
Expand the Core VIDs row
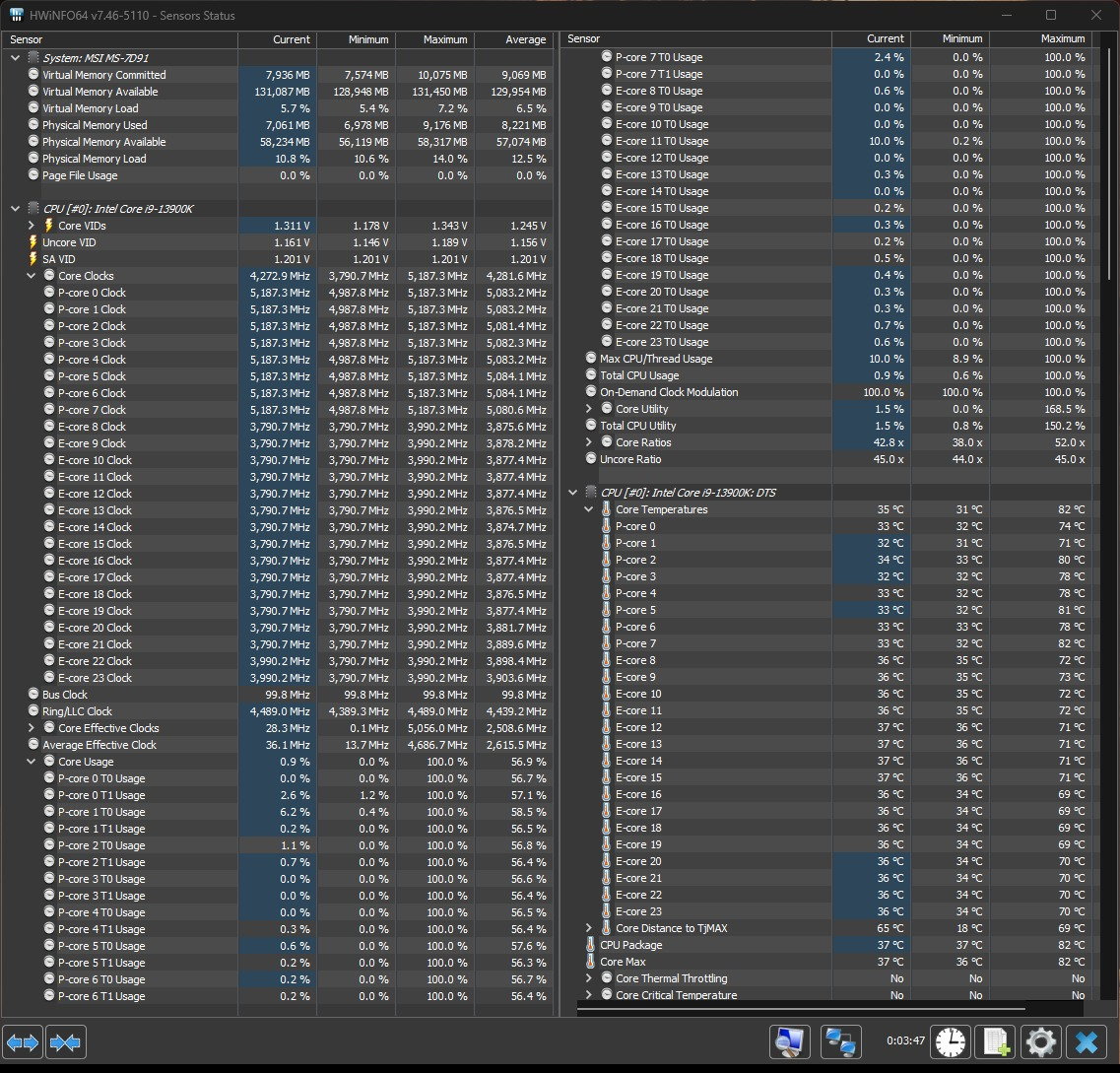click(x=32, y=225)
